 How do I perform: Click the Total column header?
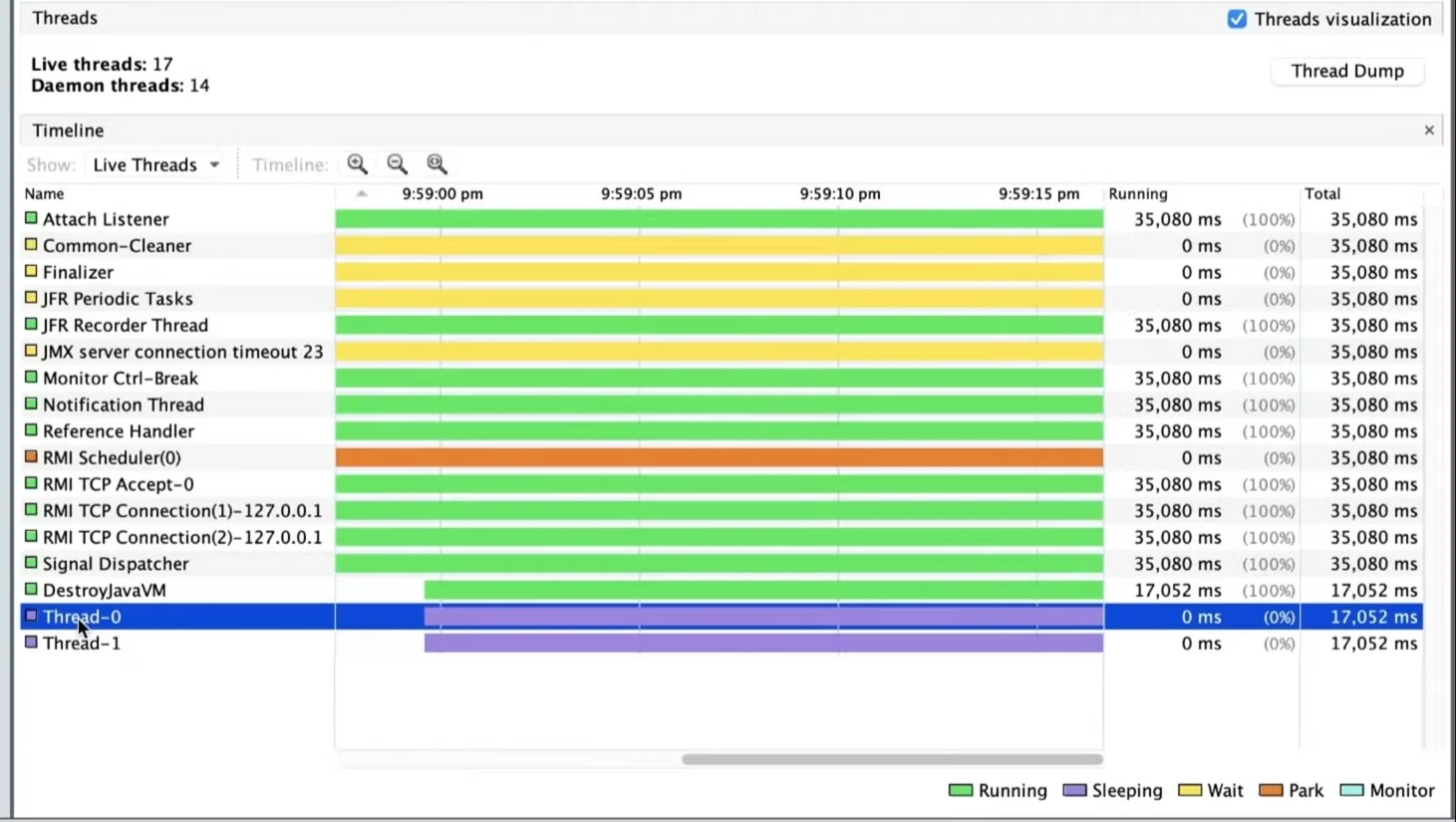(1322, 193)
